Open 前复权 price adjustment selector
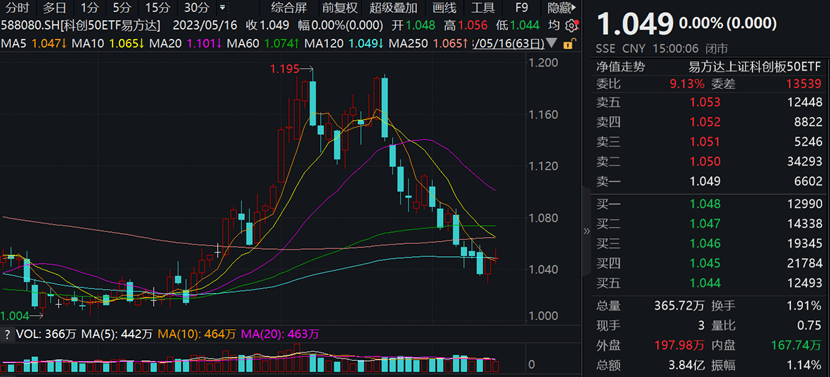 coord(340,8)
